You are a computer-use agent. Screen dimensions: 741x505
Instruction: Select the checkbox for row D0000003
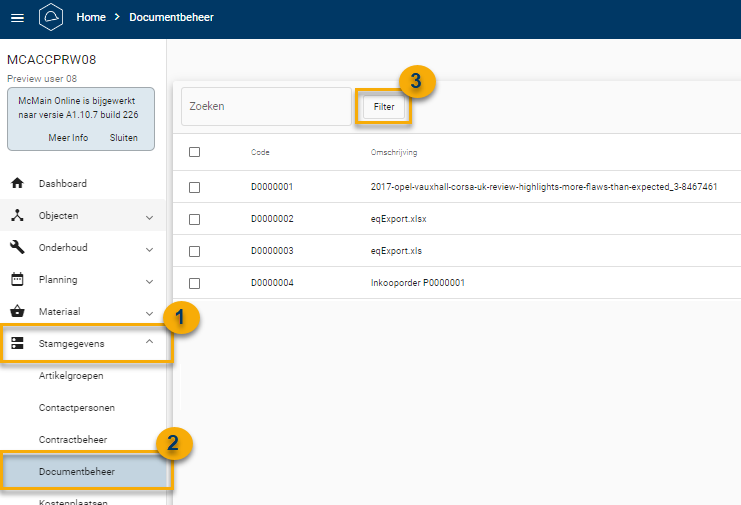click(195, 251)
